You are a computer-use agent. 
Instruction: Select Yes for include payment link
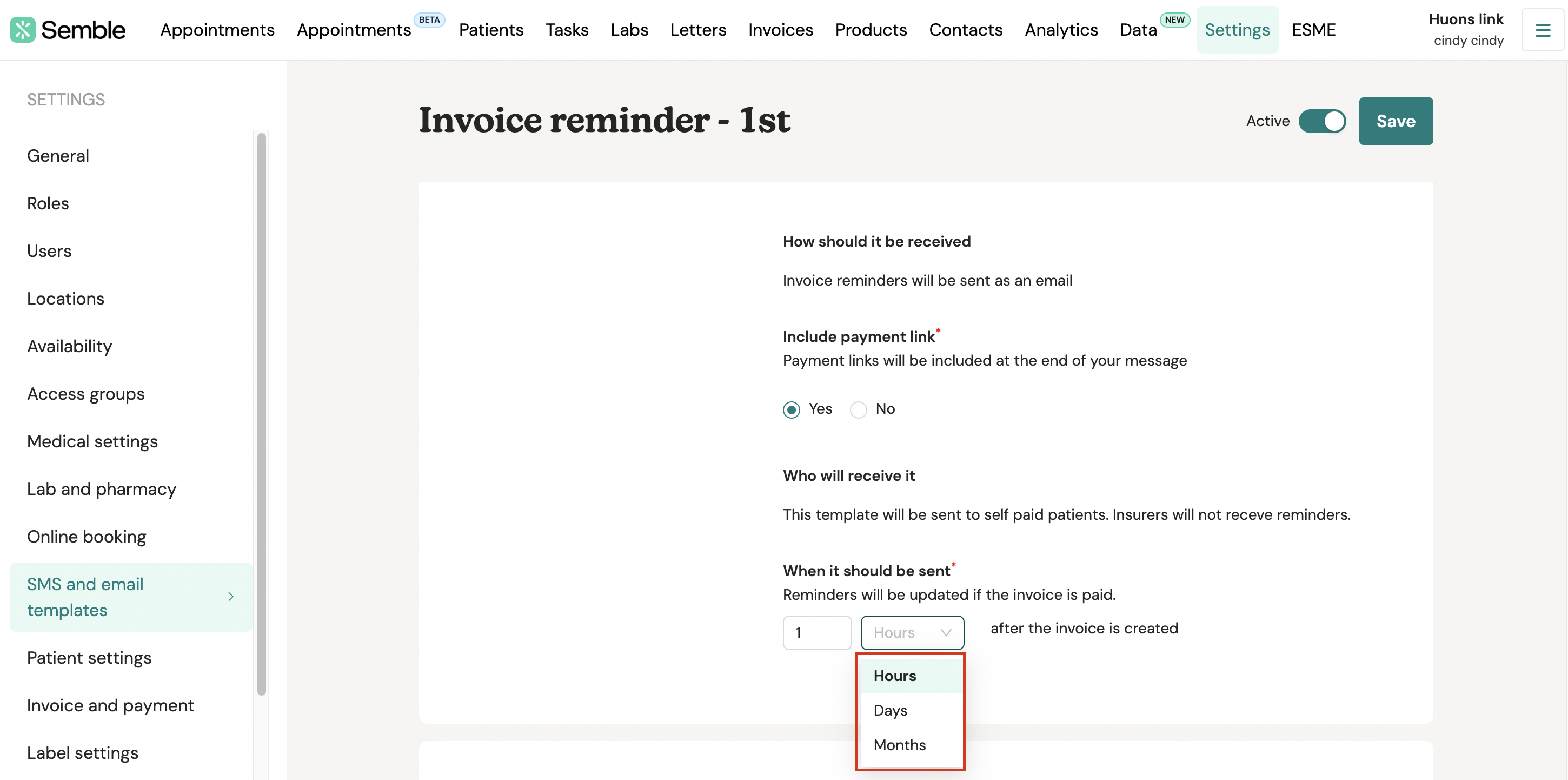[x=792, y=410]
